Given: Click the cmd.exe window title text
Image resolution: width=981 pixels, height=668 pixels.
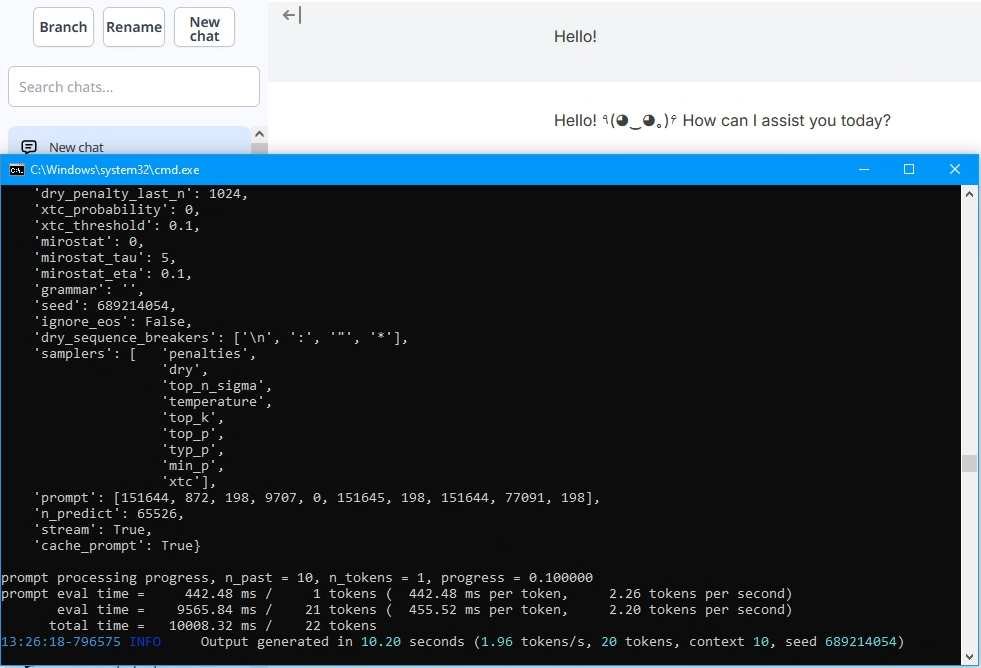Looking at the screenshot, I should point(115,170).
